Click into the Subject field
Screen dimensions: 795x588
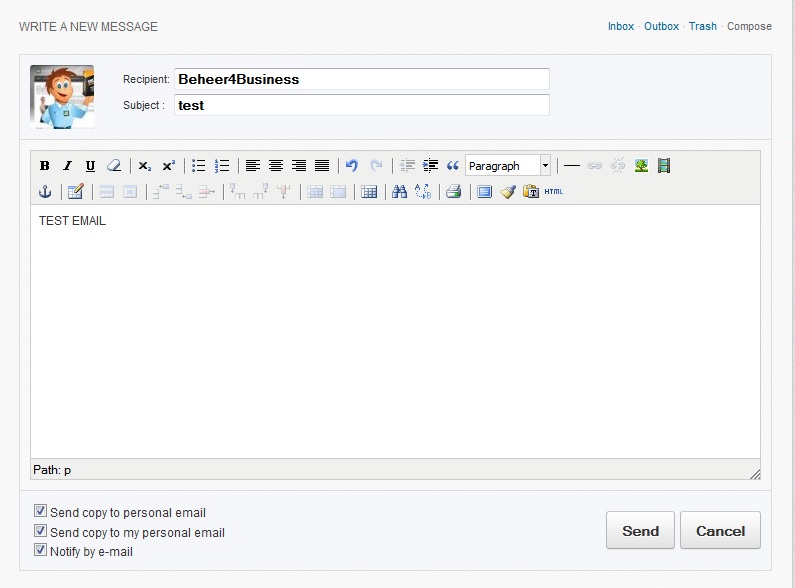pyautogui.click(x=361, y=105)
